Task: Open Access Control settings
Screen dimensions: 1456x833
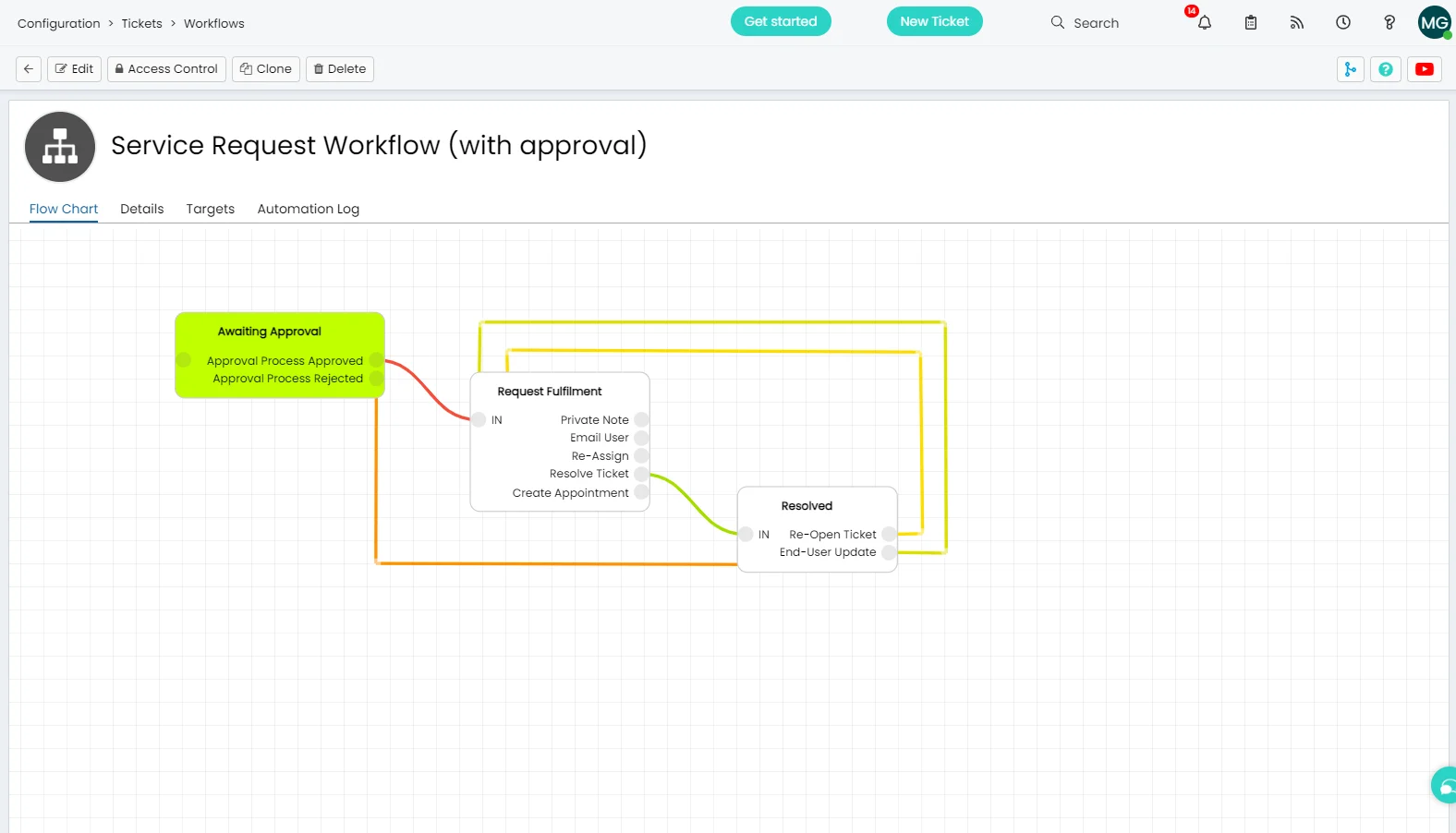Action: pyautogui.click(x=166, y=69)
